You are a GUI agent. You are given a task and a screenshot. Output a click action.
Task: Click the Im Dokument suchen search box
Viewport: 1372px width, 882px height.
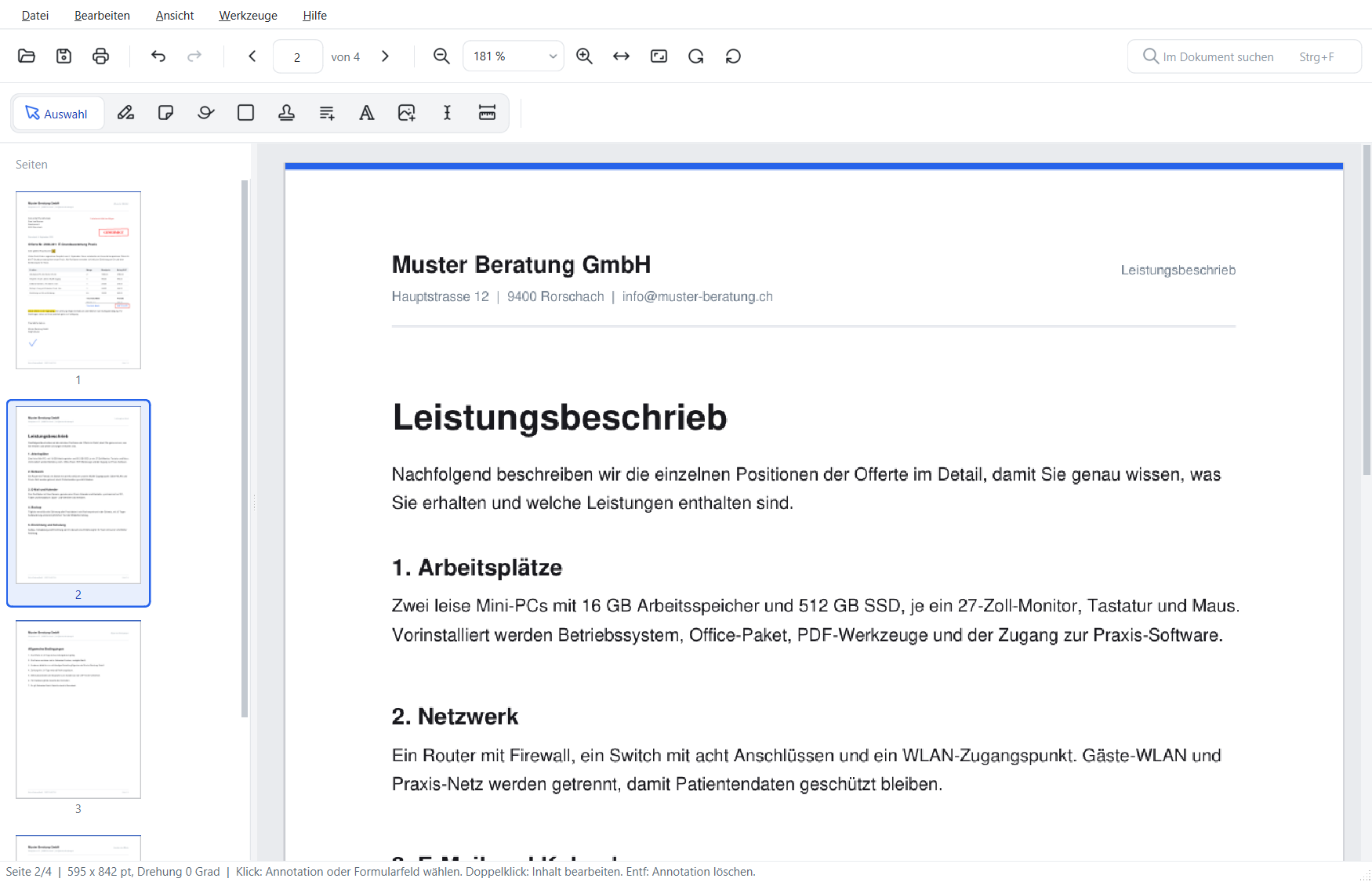(1244, 56)
